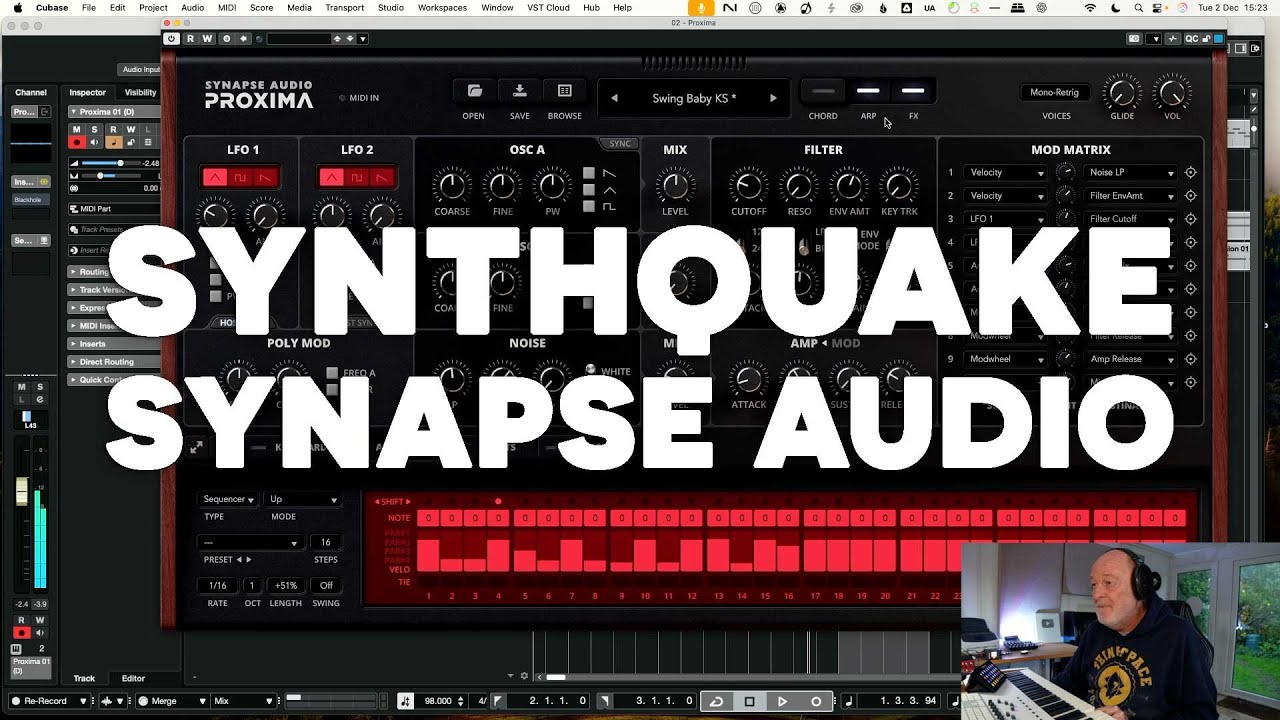This screenshot has height=720, width=1280.
Task: Toggle the FX section switch
Action: [913, 91]
